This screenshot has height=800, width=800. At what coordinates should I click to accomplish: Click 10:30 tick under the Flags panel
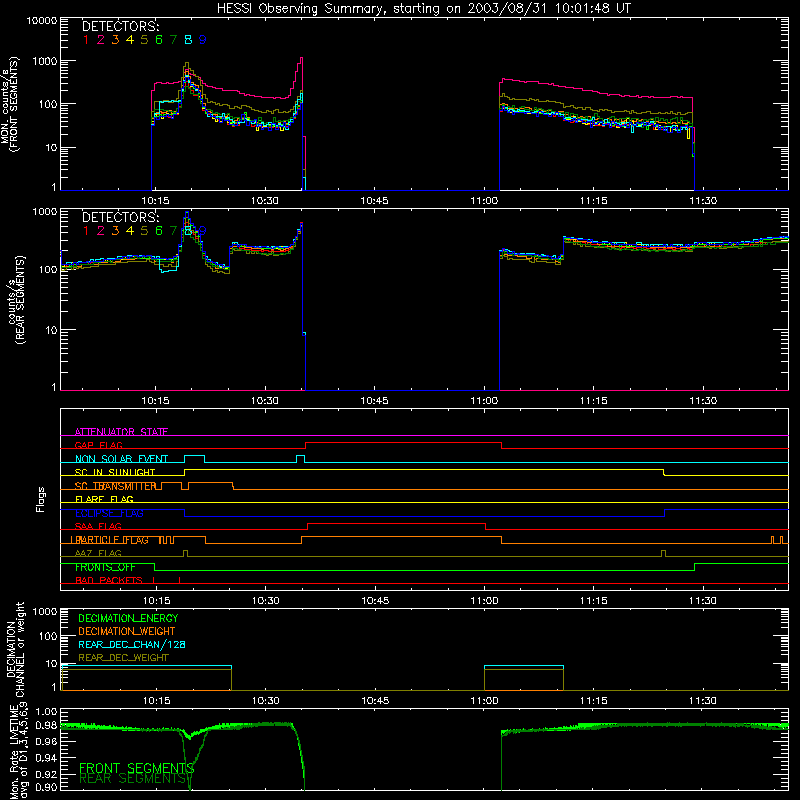(265, 601)
